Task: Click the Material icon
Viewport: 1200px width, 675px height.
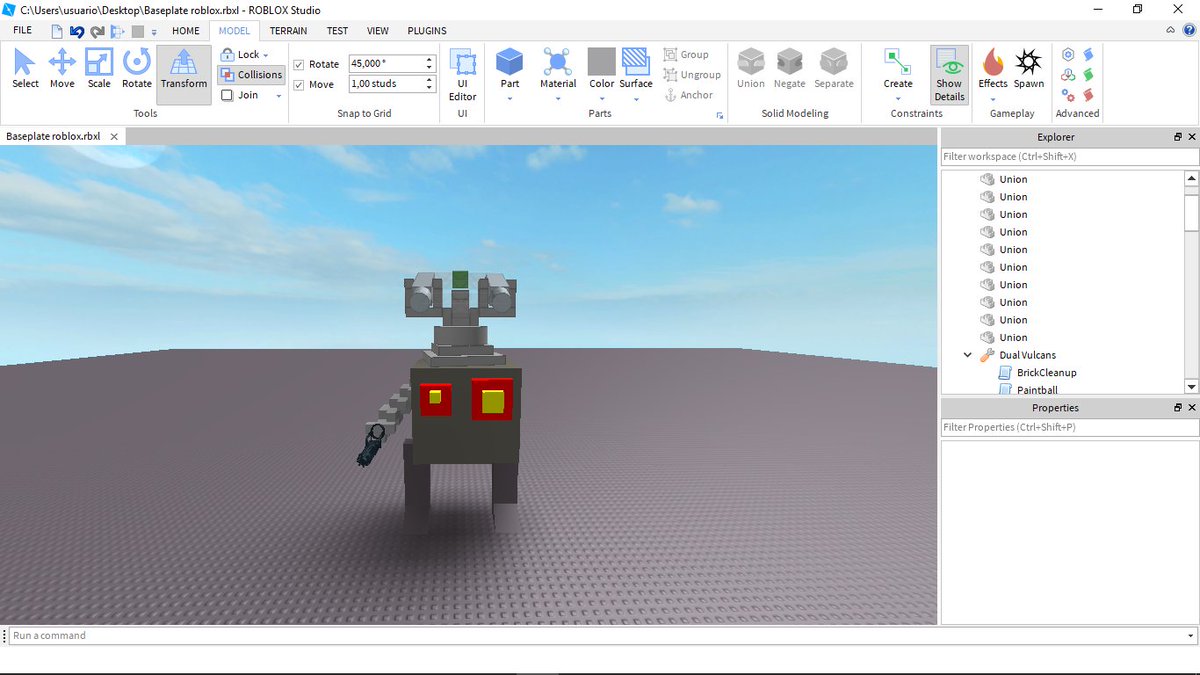Action: (558, 62)
